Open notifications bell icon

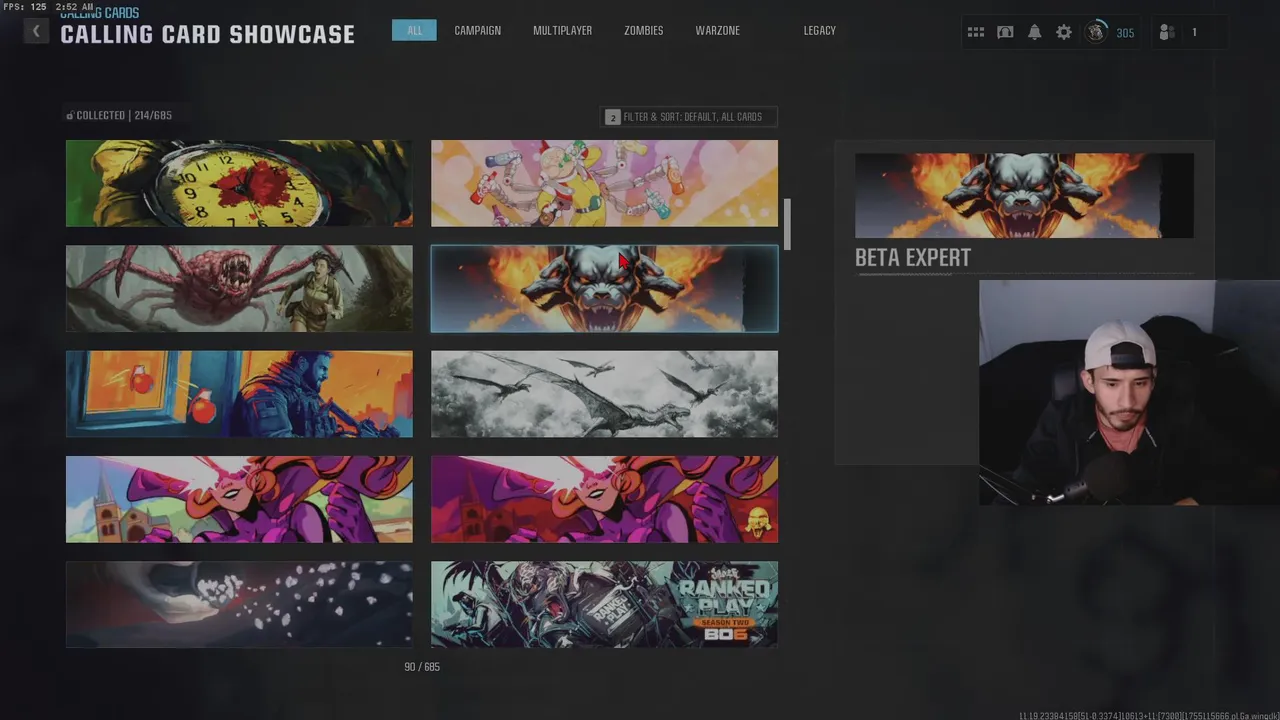click(1035, 32)
